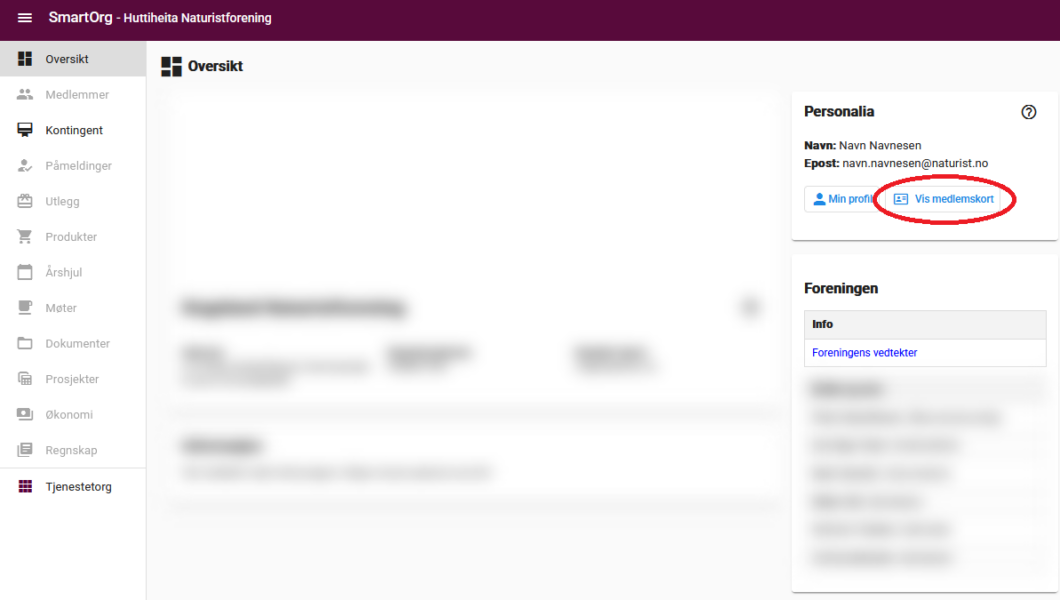Image resolution: width=1060 pixels, height=600 pixels.
Task: Go to the Prosjekter section
Action: (x=72, y=379)
